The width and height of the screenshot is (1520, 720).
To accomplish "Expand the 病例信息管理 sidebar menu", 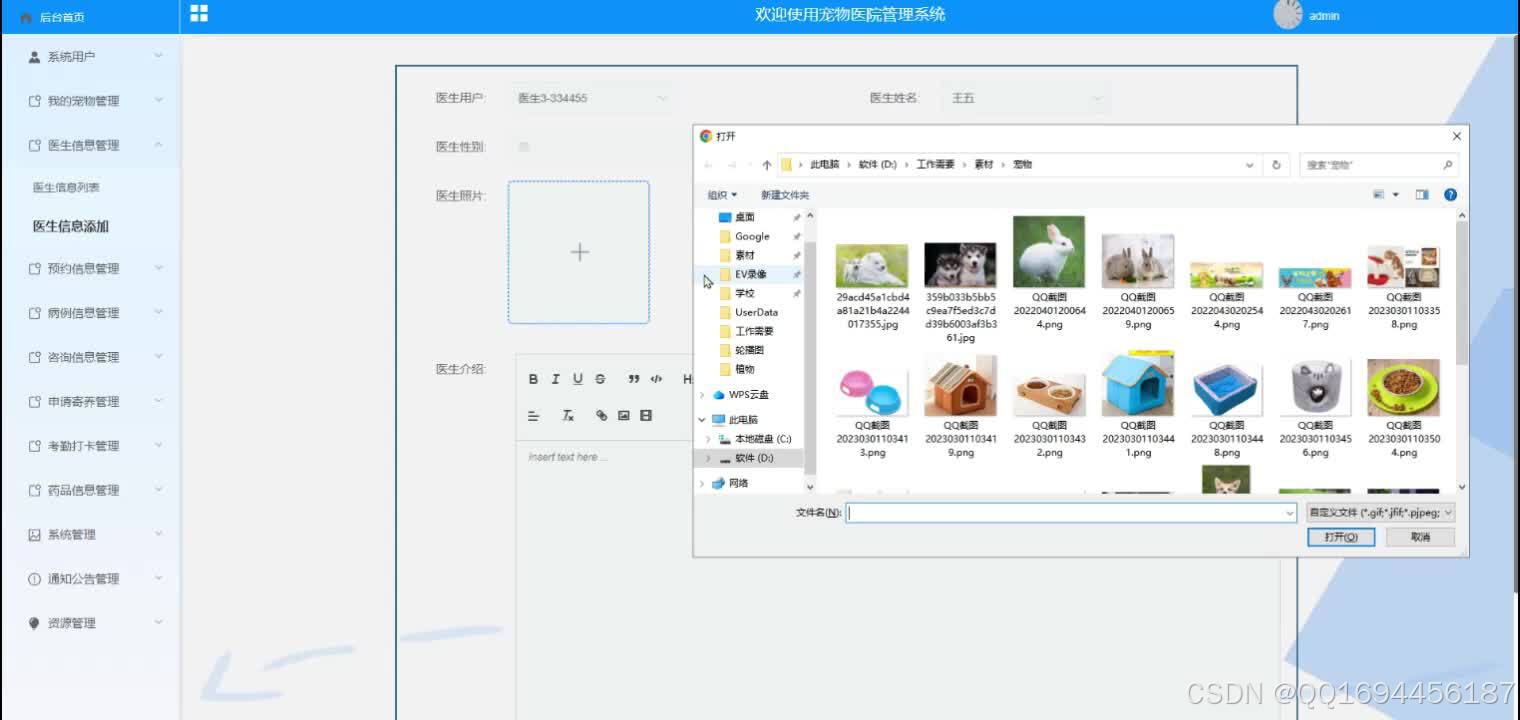I will (x=90, y=312).
